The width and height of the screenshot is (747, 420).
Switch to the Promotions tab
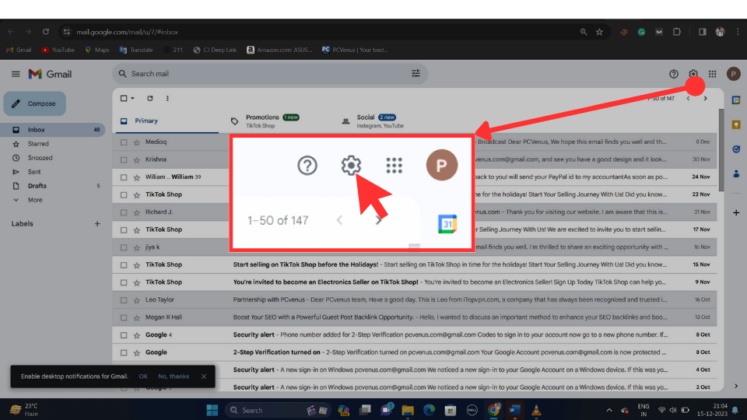272,121
